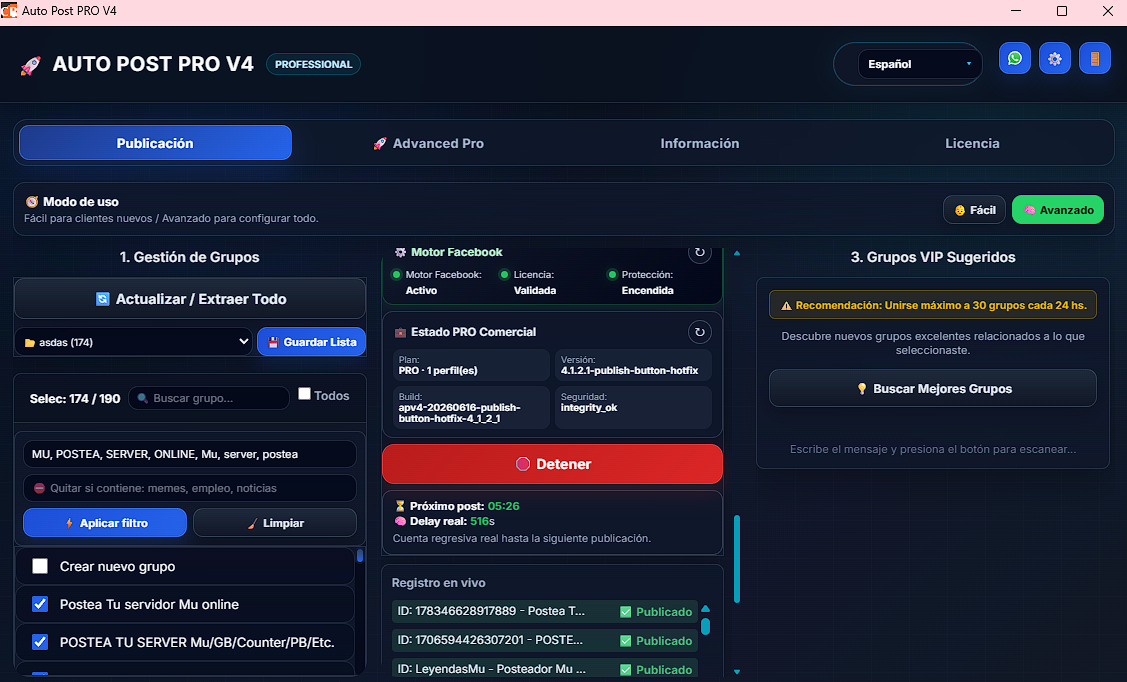Click the Guardar Lista button
This screenshot has width=1127, height=682.
[x=311, y=342]
